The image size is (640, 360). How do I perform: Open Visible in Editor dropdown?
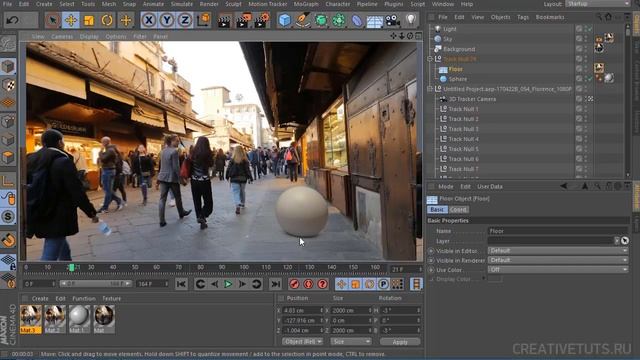(x=558, y=251)
